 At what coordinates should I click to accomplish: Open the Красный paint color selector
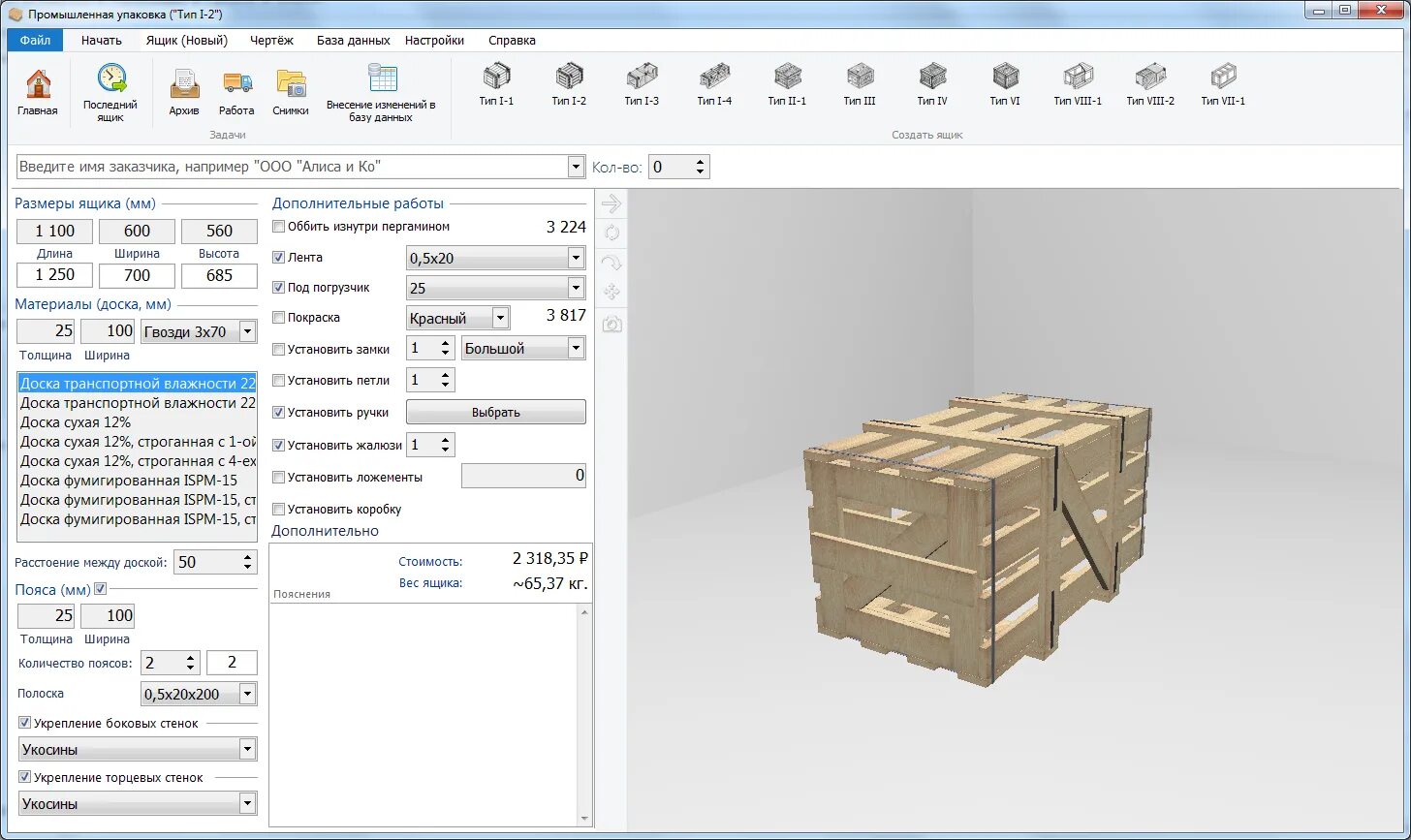(x=457, y=318)
